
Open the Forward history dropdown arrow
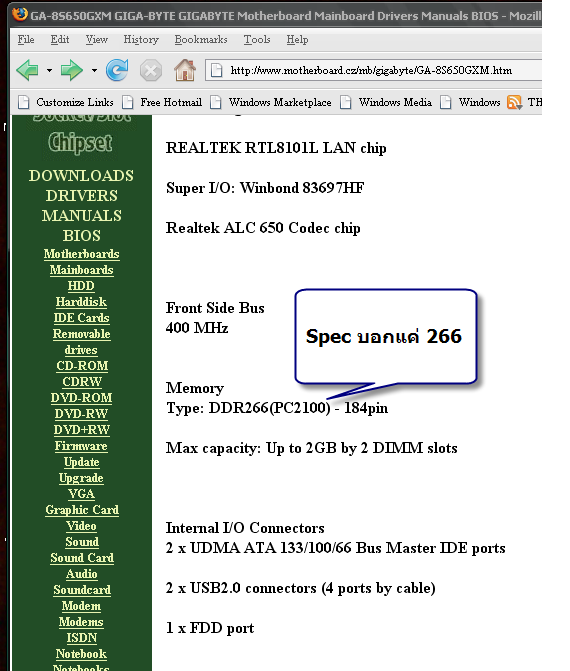(94, 71)
